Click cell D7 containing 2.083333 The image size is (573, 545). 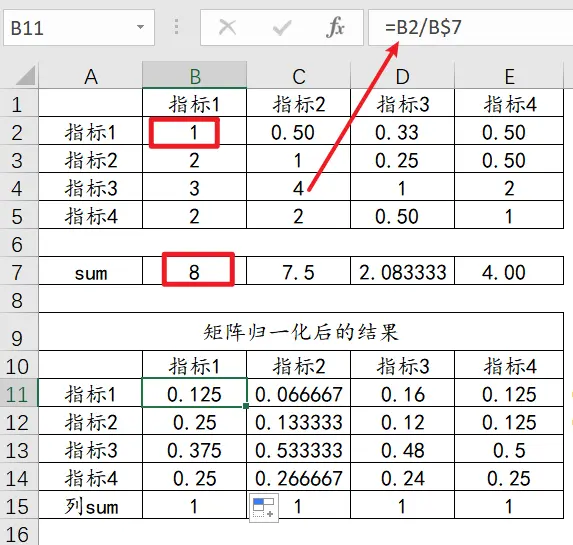pos(402,271)
